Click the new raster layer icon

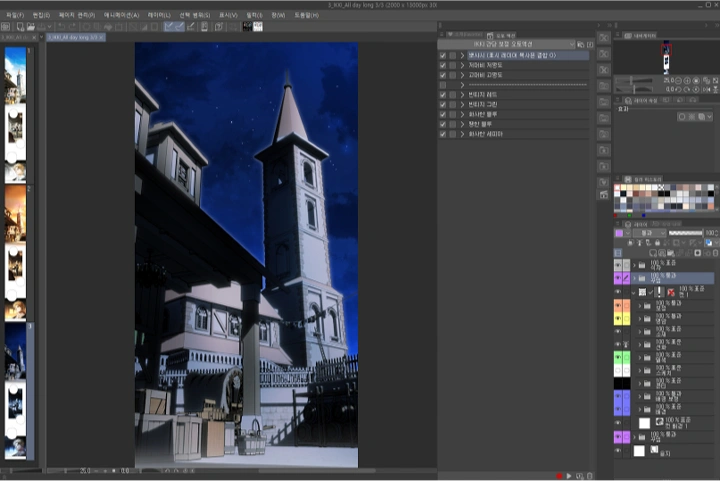tap(653, 253)
